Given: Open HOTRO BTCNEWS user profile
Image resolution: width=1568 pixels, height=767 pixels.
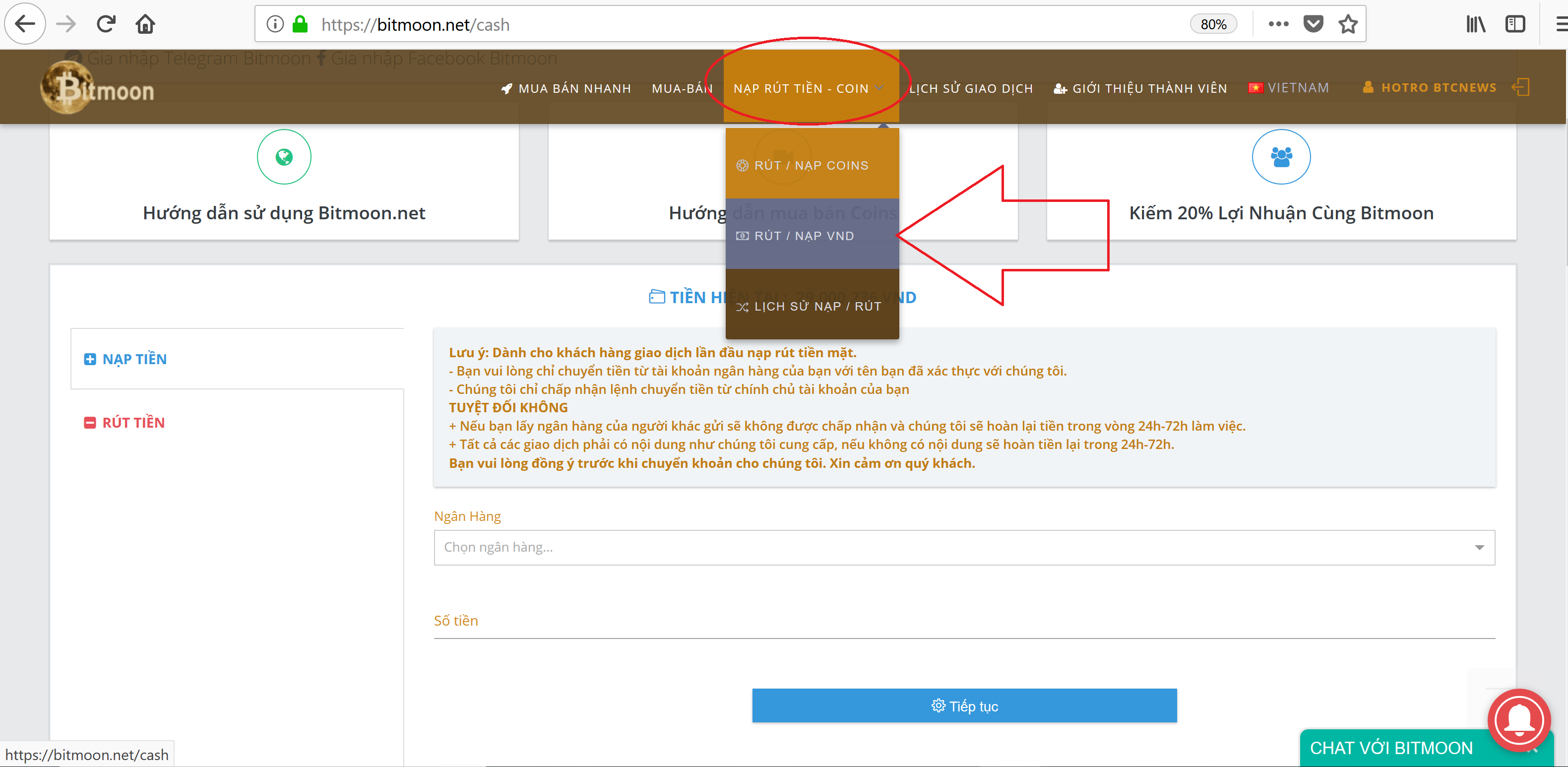Looking at the screenshot, I should (x=1430, y=88).
